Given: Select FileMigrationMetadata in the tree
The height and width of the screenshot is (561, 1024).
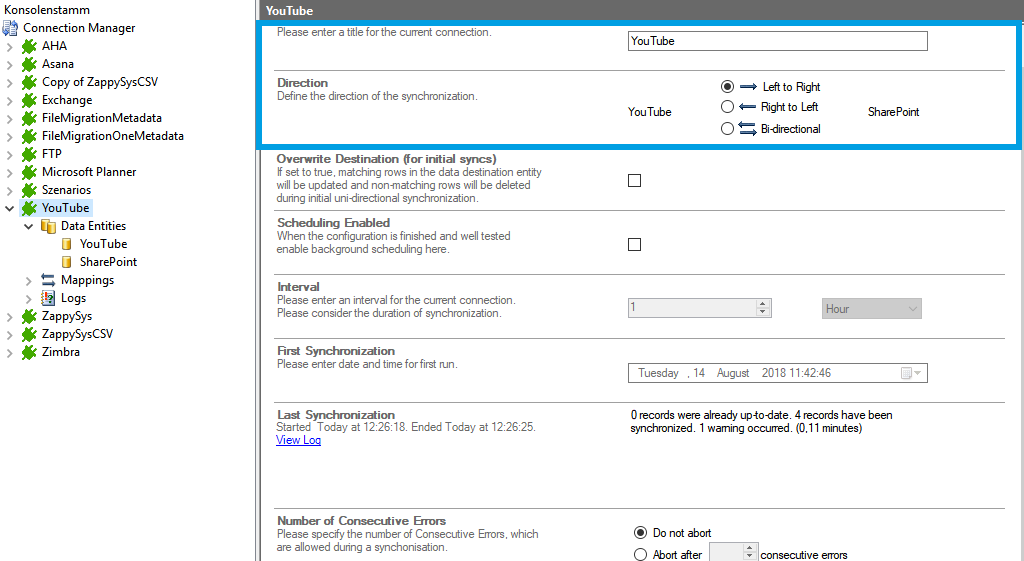Looking at the screenshot, I should [x=101, y=118].
